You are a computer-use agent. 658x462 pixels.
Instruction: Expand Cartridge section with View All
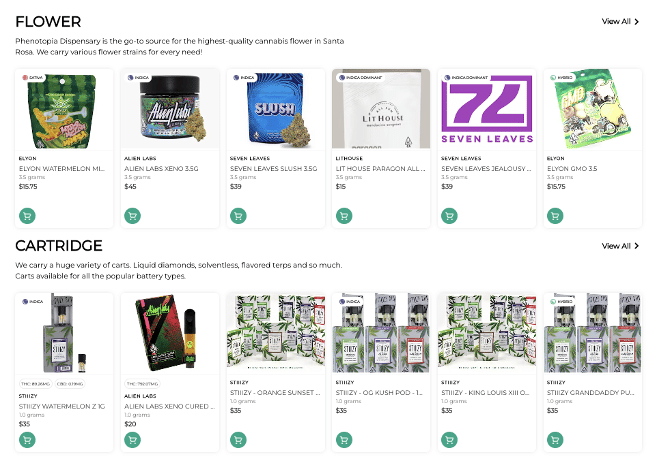(x=620, y=246)
